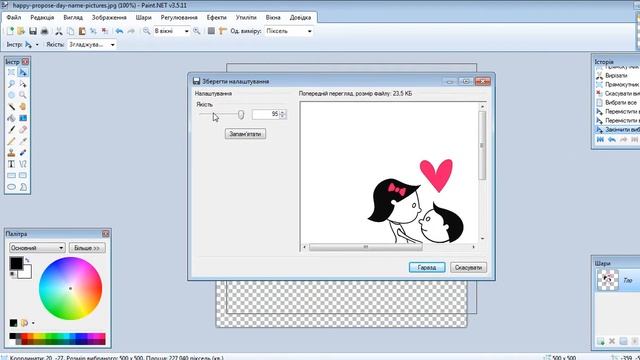This screenshot has height=360, width=640.
Task: Select the Move Selection tool
Action: (x=23, y=84)
